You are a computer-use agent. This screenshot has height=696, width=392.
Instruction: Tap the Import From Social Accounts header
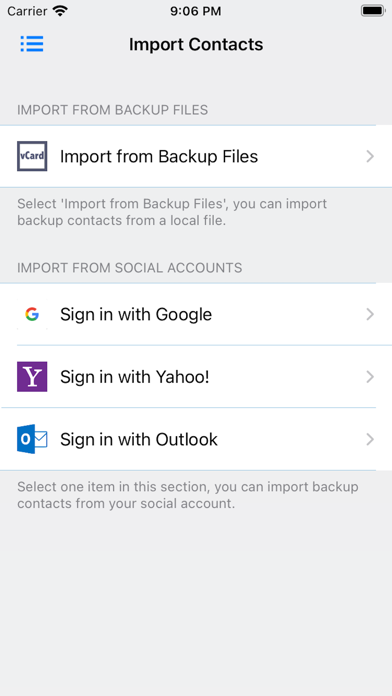click(x=130, y=268)
